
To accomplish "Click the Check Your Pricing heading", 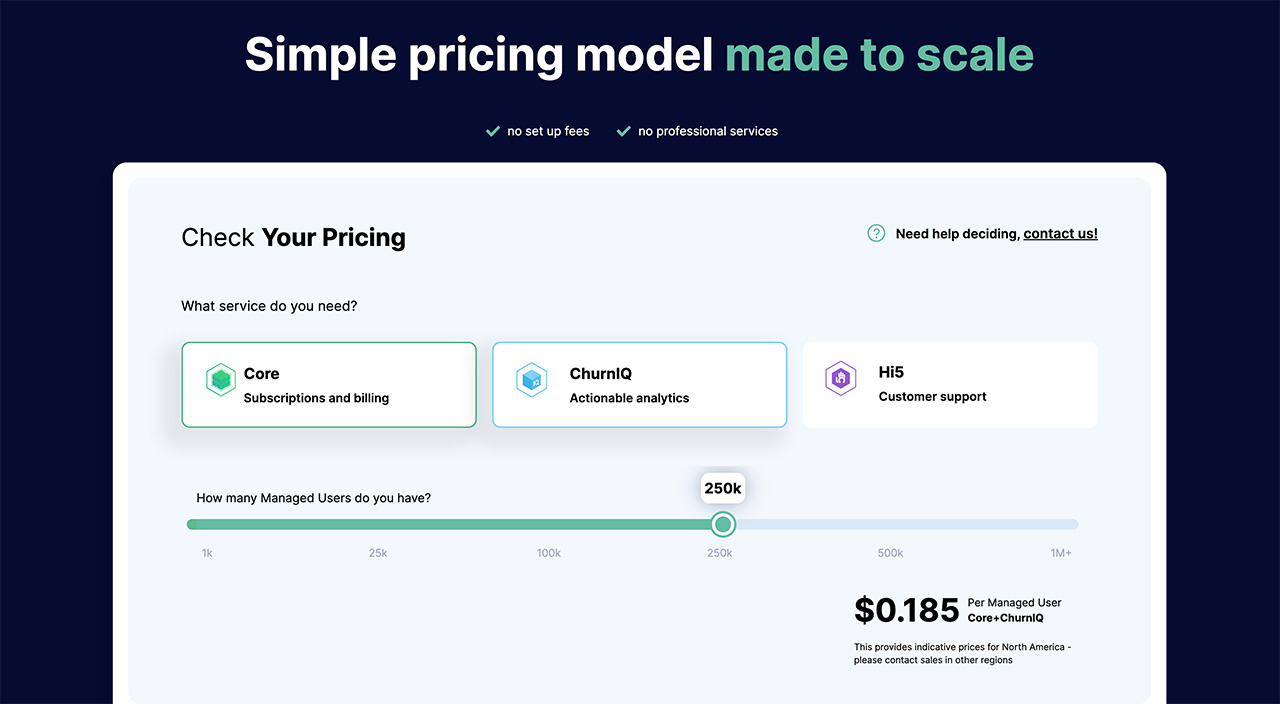I will [293, 238].
